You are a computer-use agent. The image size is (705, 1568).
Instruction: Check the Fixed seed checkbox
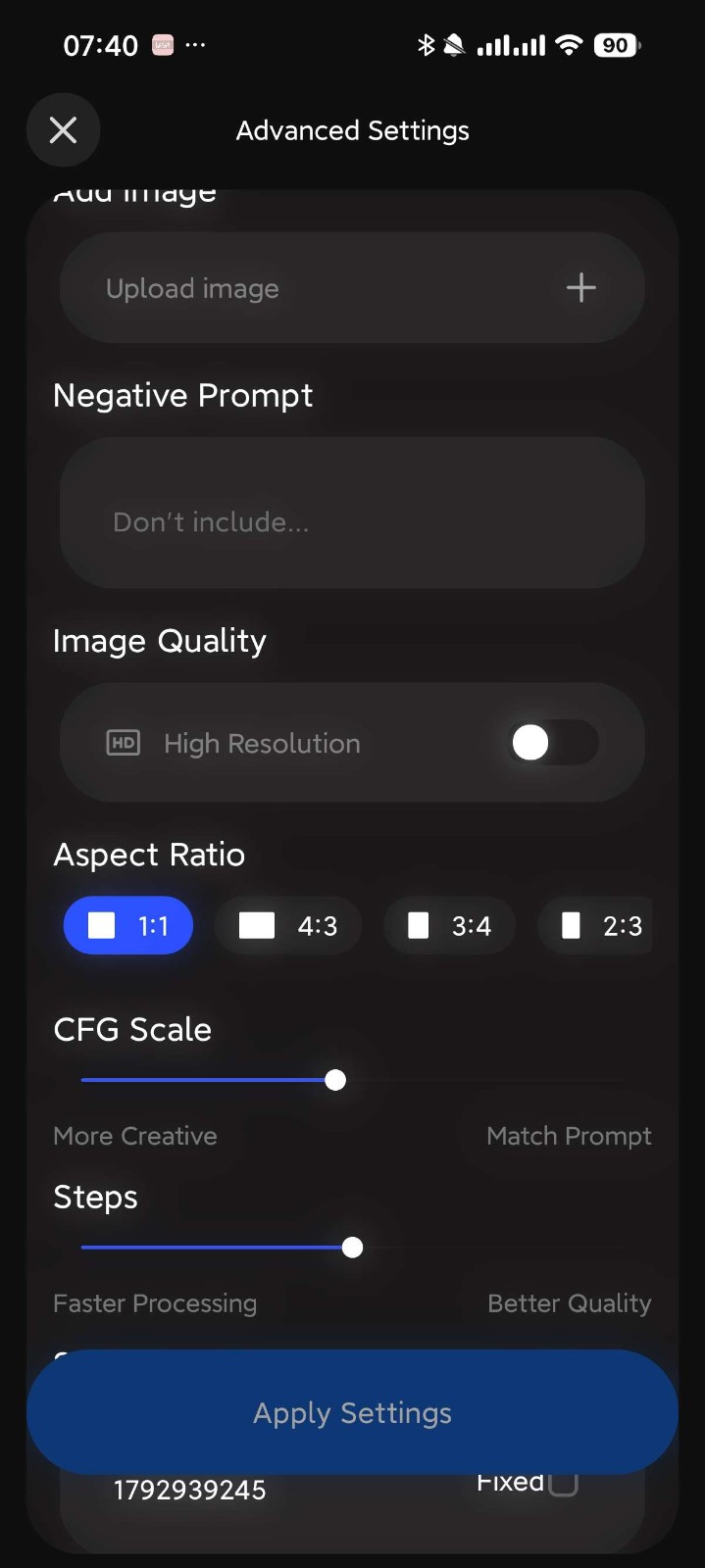click(x=563, y=1484)
